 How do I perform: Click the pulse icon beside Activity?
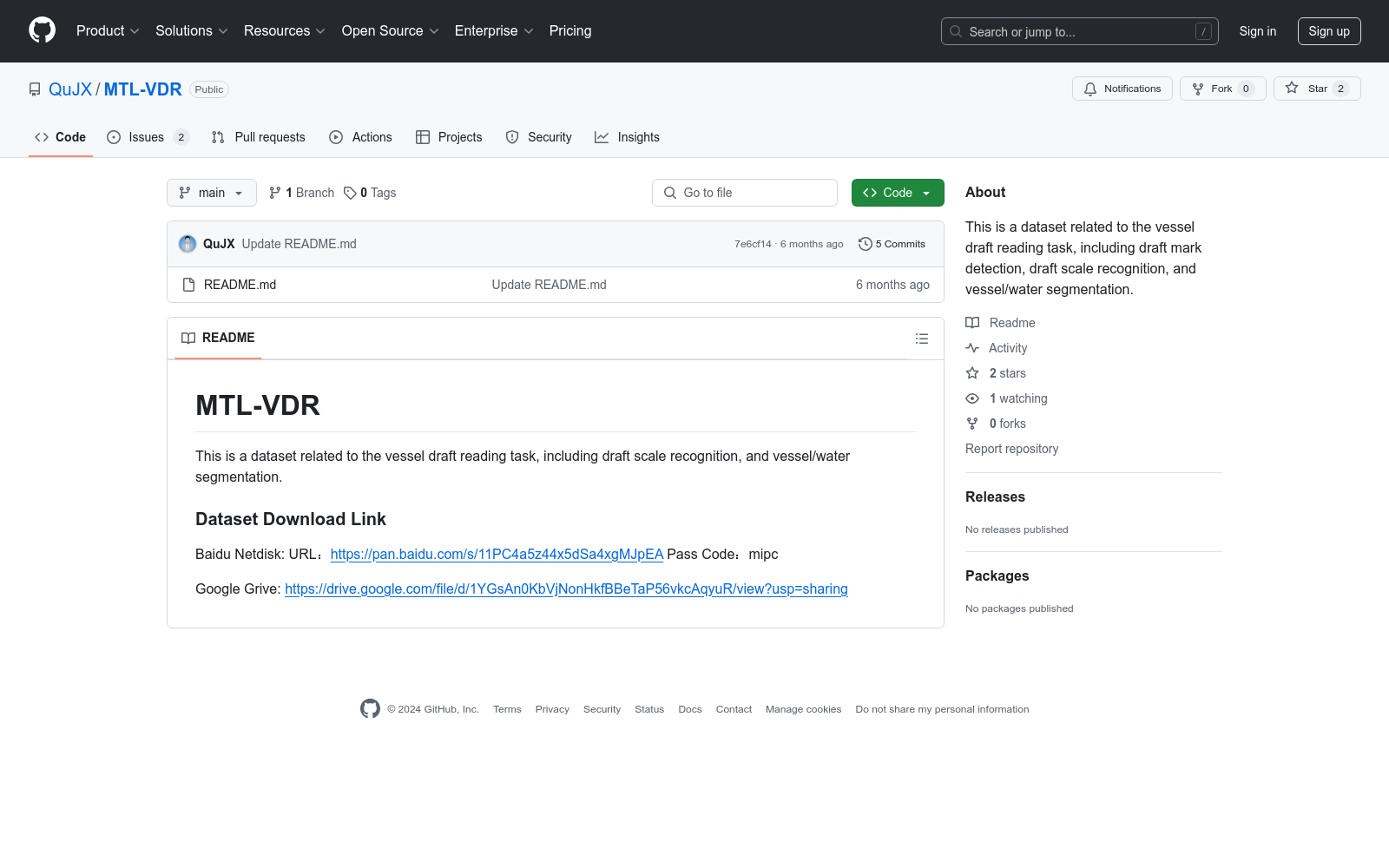(x=972, y=348)
